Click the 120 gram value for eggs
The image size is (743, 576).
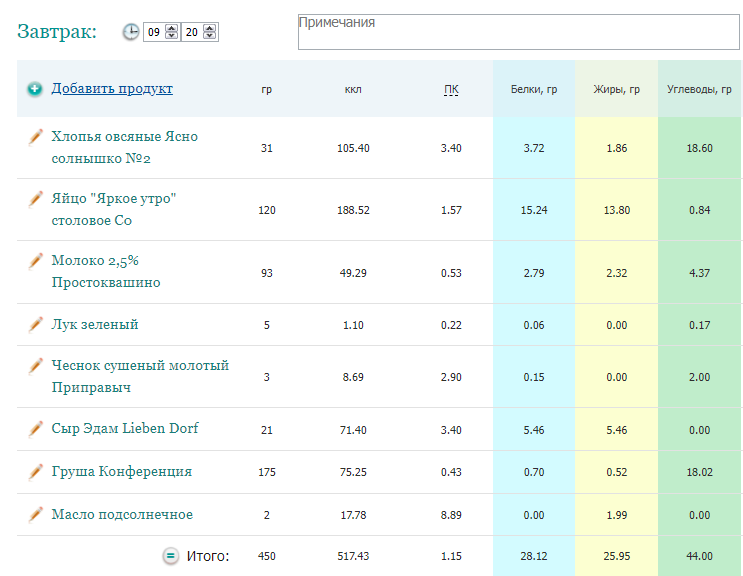pos(267,210)
